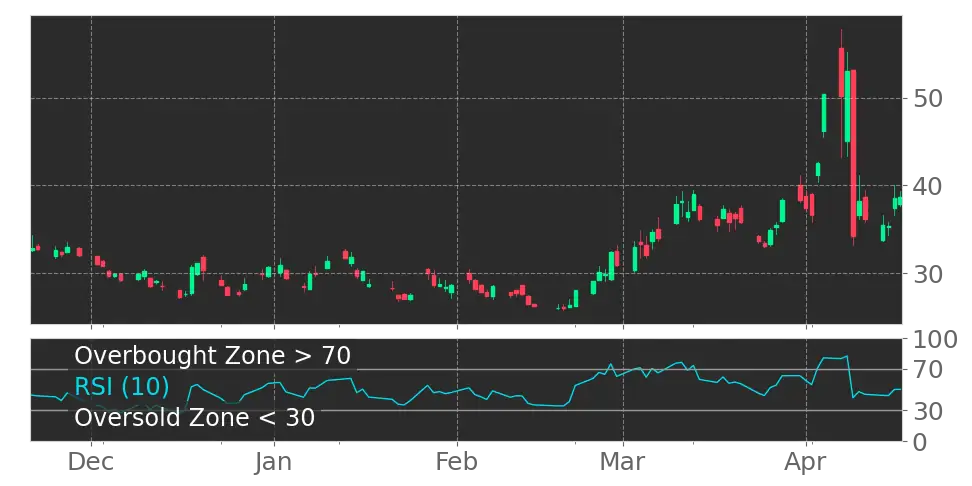Click the 'Oversold Zone < 30' label

click(195, 418)
